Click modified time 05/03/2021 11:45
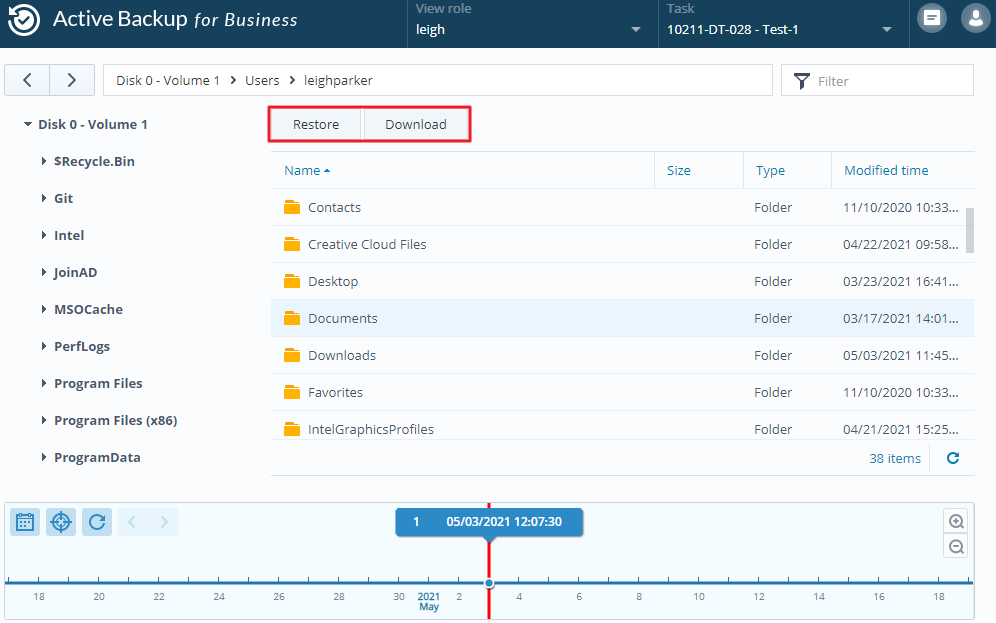The width and height of the screenshot is (996, 623). [x=901, y=355]
